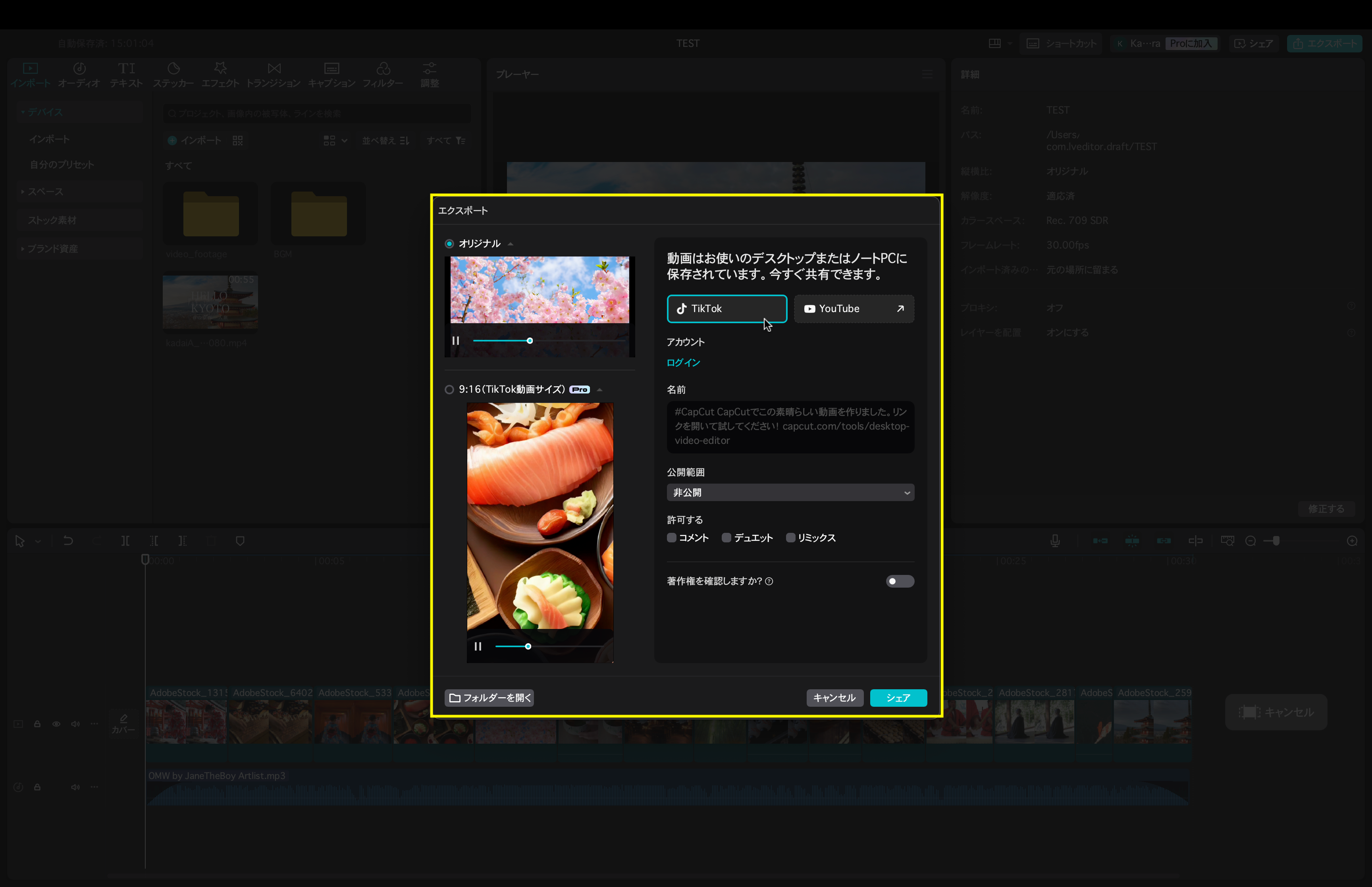Click the marker shield icon in timeline
The height and width of the screenshot is (887, 1372).
click(x=240, y=541)
